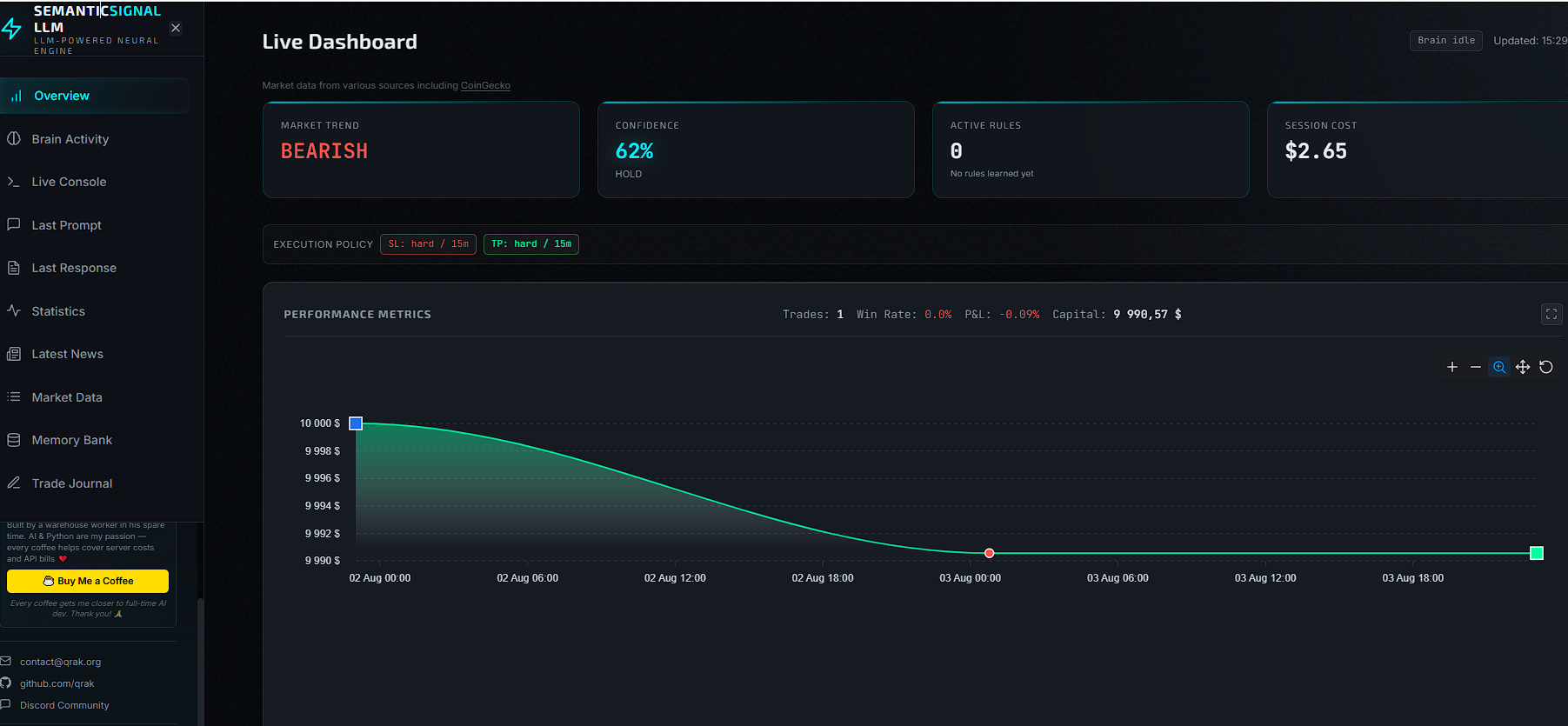Click the red trade marker on chart
The width and height of the screenshot is (1568, 726).
coord(989,553)
